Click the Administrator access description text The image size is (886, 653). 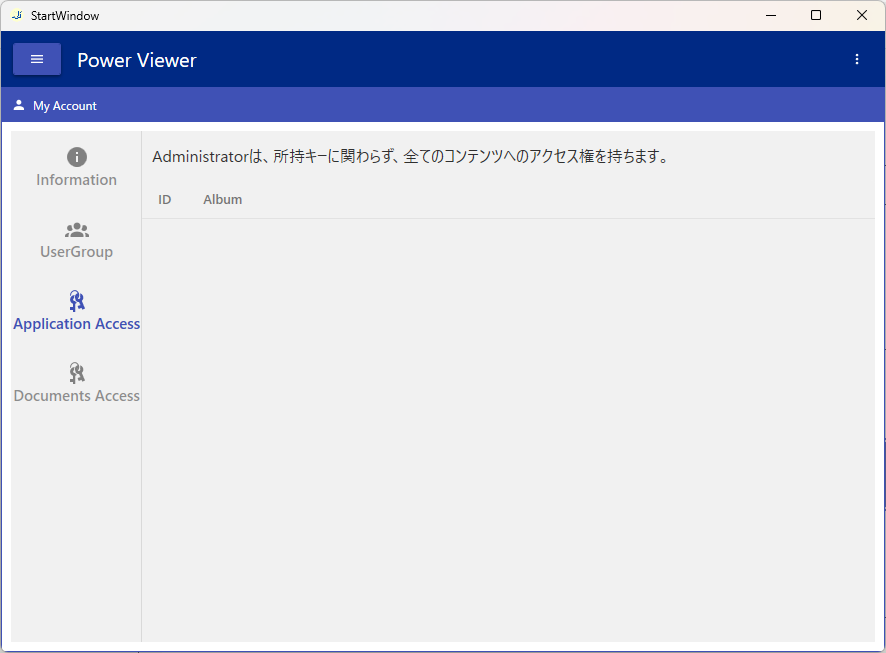(x=410, y=157)
